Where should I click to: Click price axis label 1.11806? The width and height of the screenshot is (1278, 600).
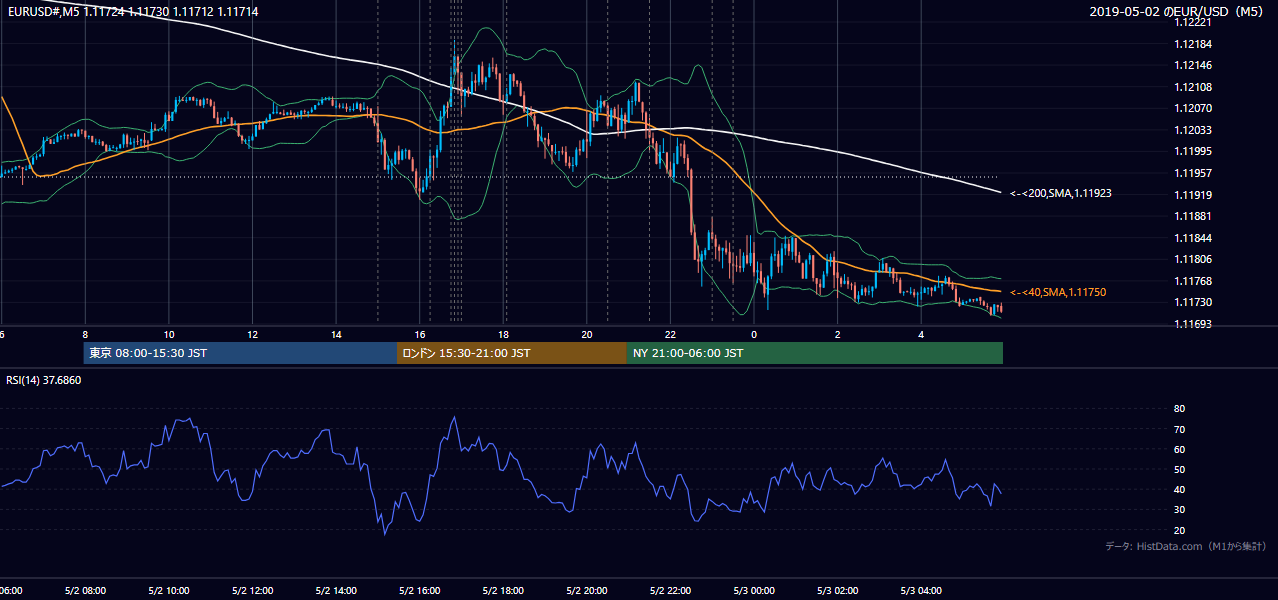(1193, 259)
